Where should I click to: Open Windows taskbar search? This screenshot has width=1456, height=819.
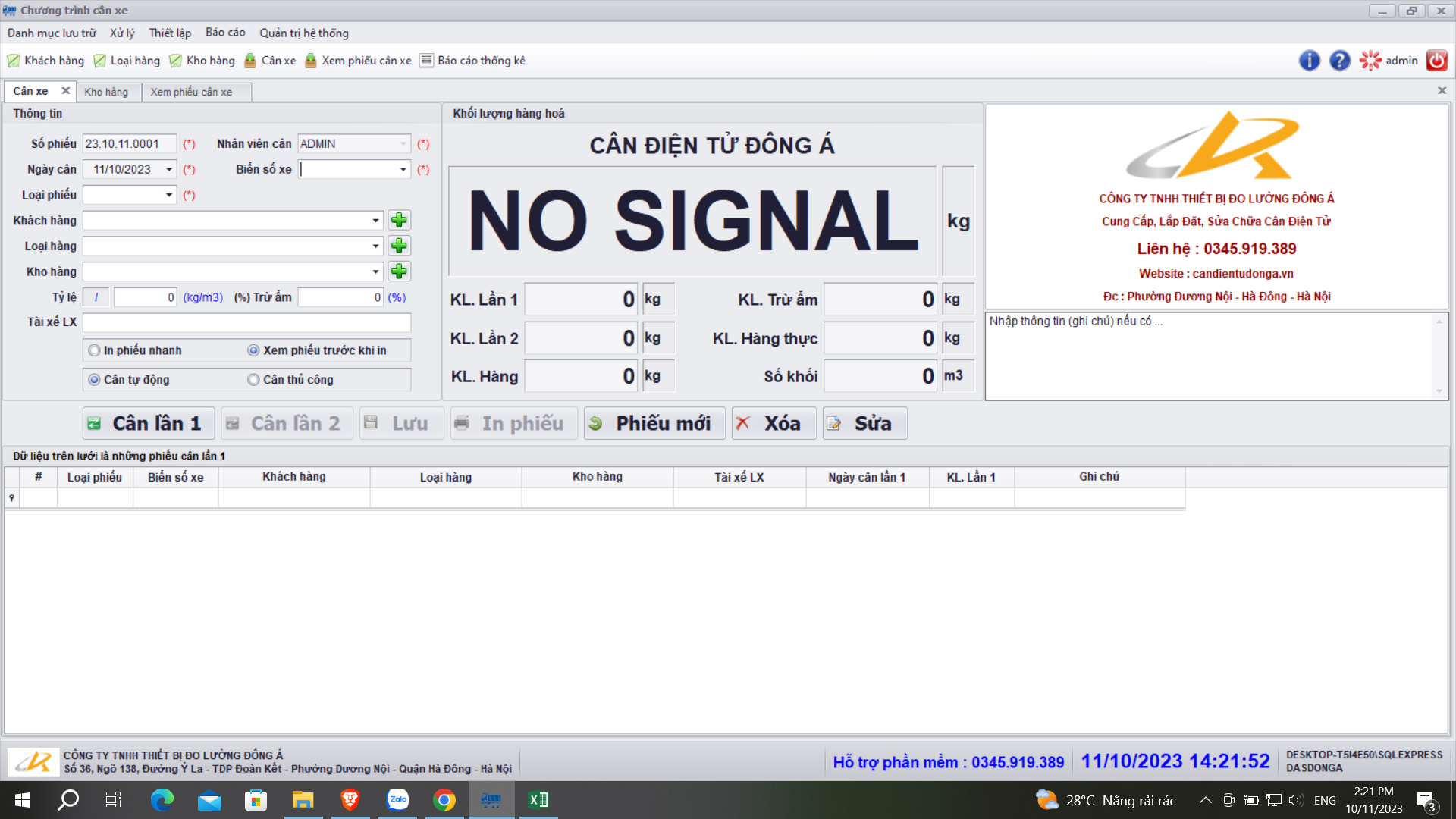tap(68, 800)
